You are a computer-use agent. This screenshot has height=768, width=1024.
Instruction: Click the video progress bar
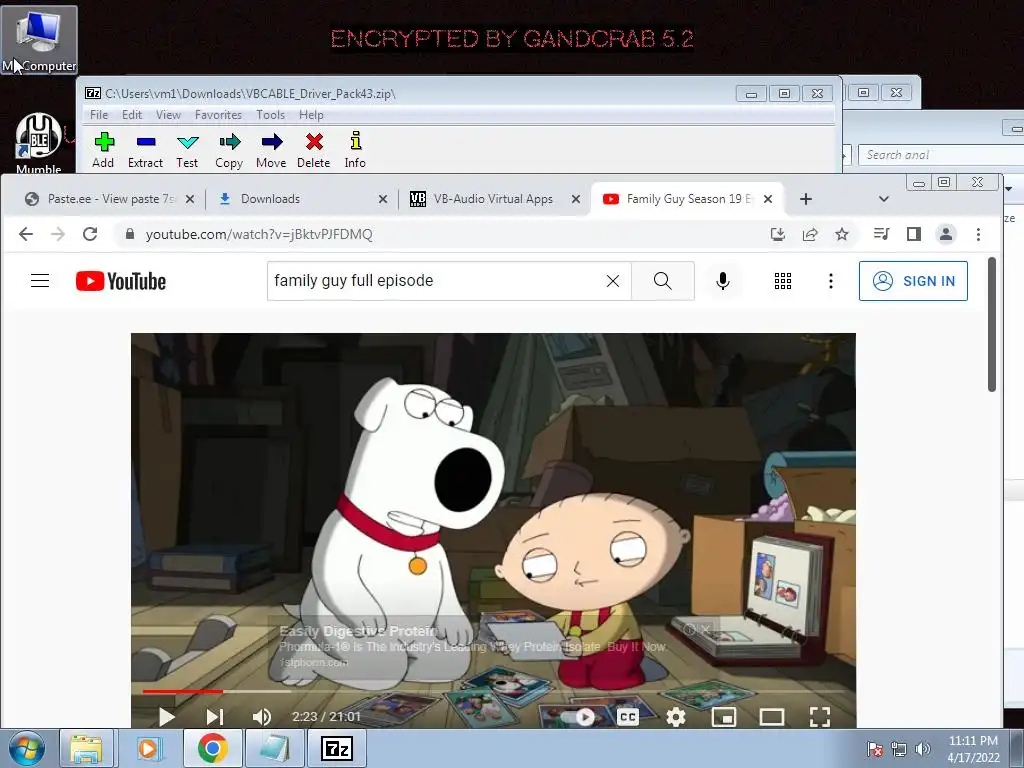(x=493, y=691)
